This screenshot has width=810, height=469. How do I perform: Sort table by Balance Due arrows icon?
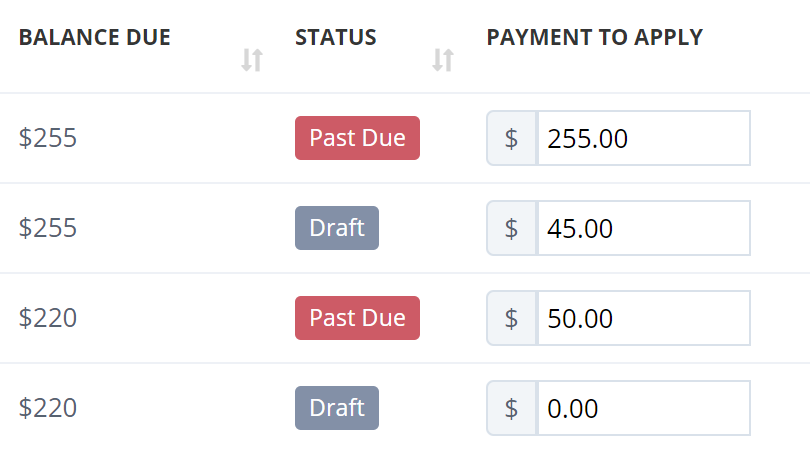[252, 60]
